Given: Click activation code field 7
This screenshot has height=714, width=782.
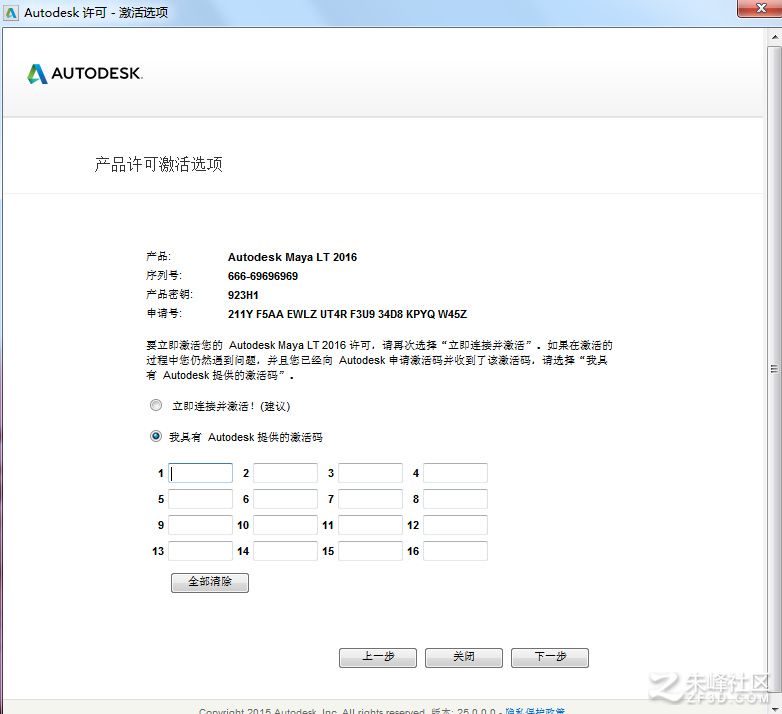Looking at the screenshot, I should pos(371,499).
